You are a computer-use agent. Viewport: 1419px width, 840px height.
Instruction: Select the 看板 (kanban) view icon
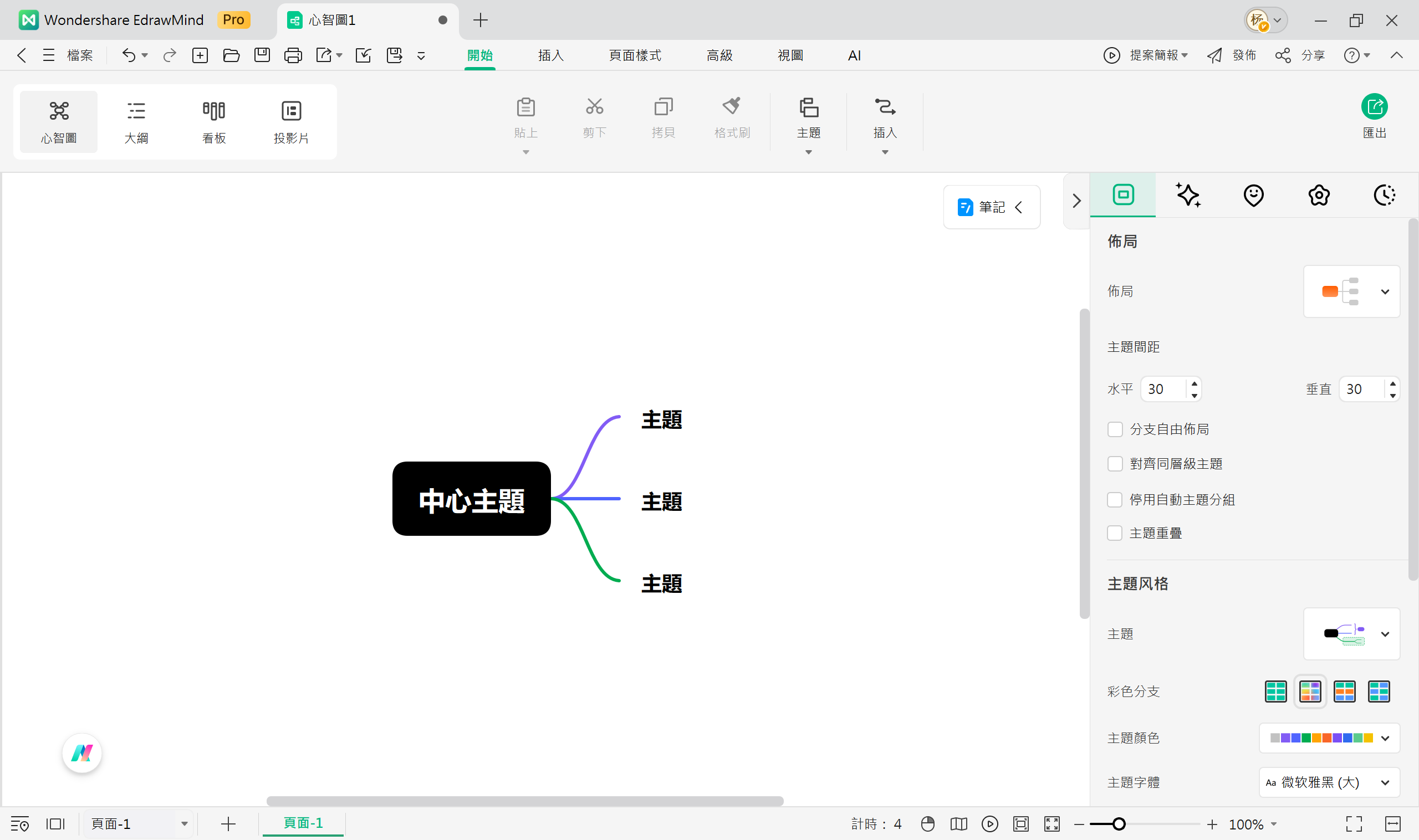pyautogui.click(x=213, y=121)
